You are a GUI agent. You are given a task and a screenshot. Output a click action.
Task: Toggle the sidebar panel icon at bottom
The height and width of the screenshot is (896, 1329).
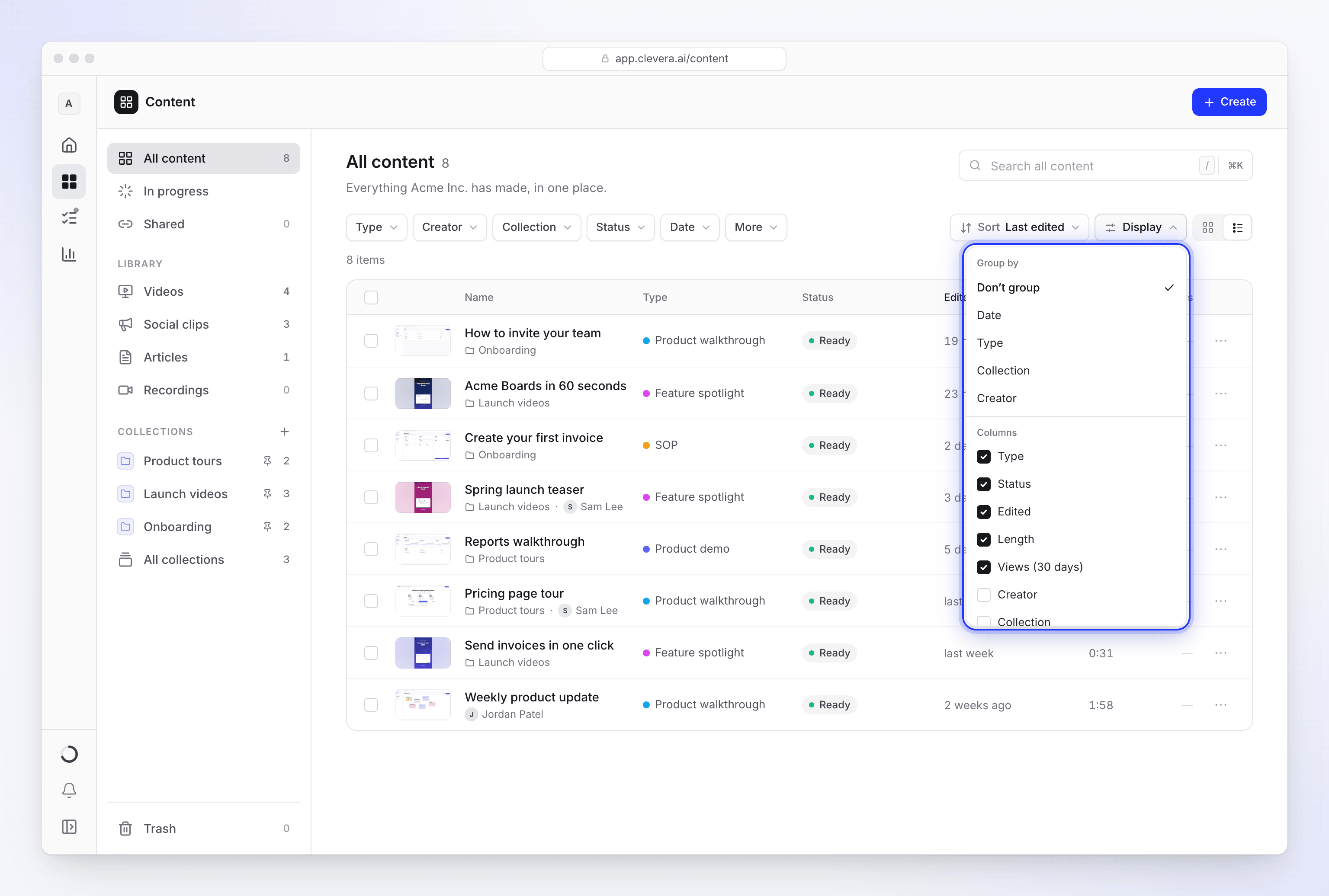click(69, 827)
